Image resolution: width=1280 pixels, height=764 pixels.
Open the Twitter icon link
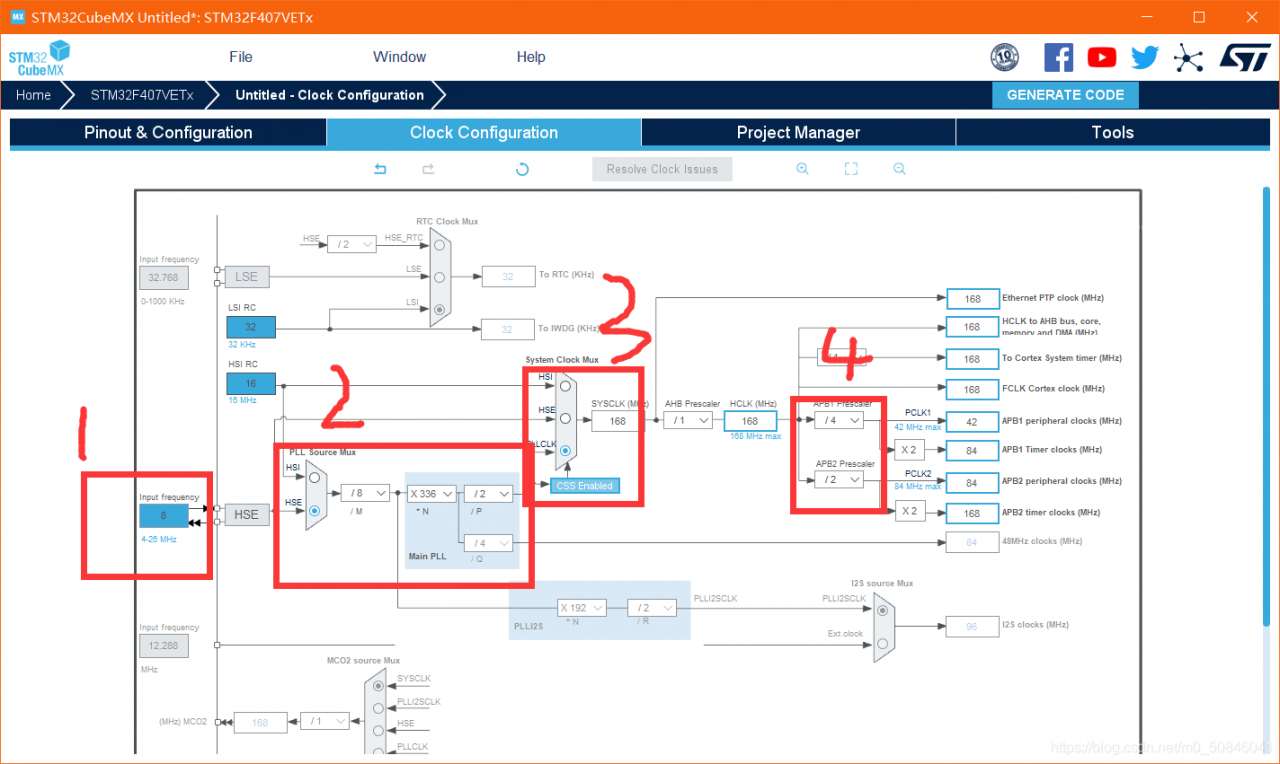1145,57
